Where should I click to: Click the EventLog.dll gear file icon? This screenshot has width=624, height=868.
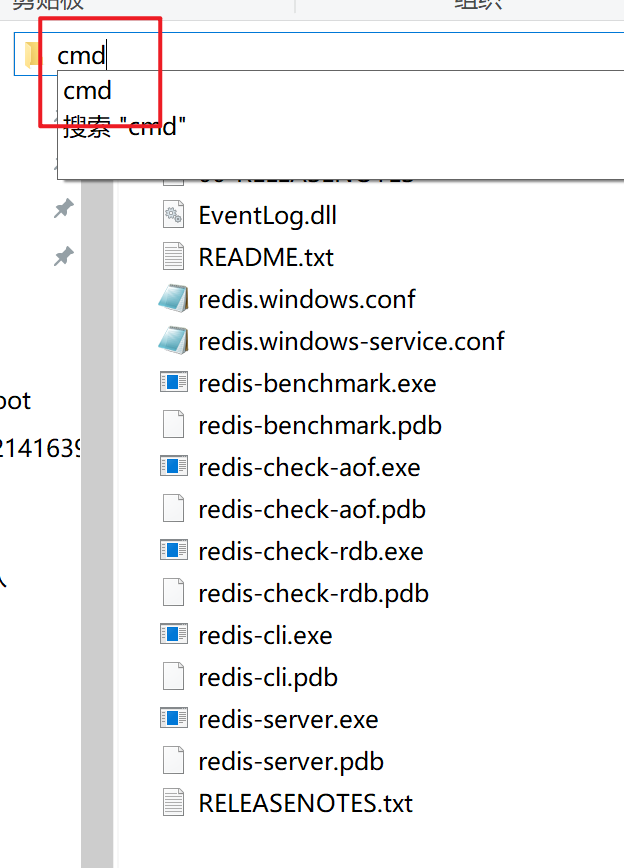173,215
